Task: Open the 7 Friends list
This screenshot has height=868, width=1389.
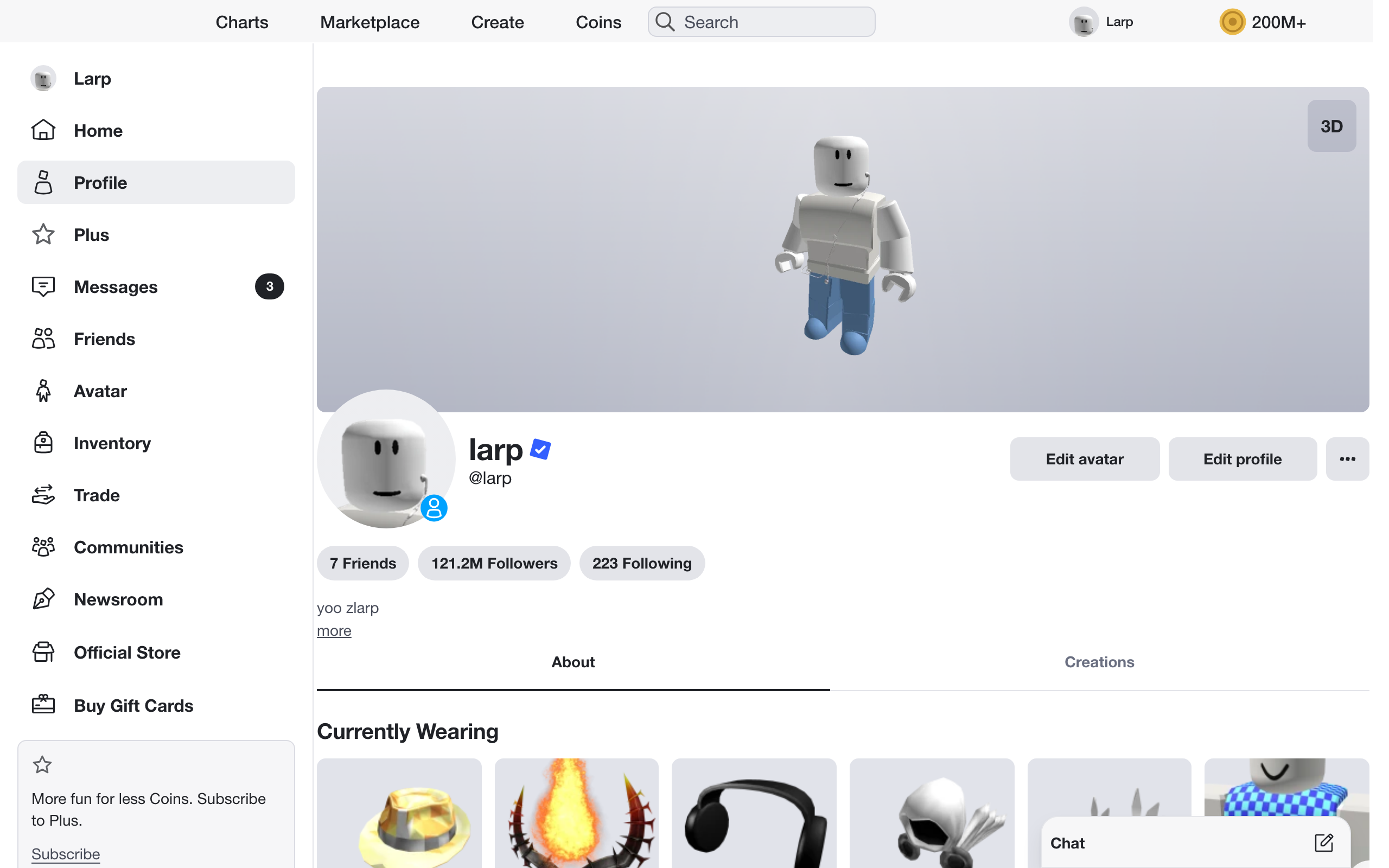Action: click(363, 563)
